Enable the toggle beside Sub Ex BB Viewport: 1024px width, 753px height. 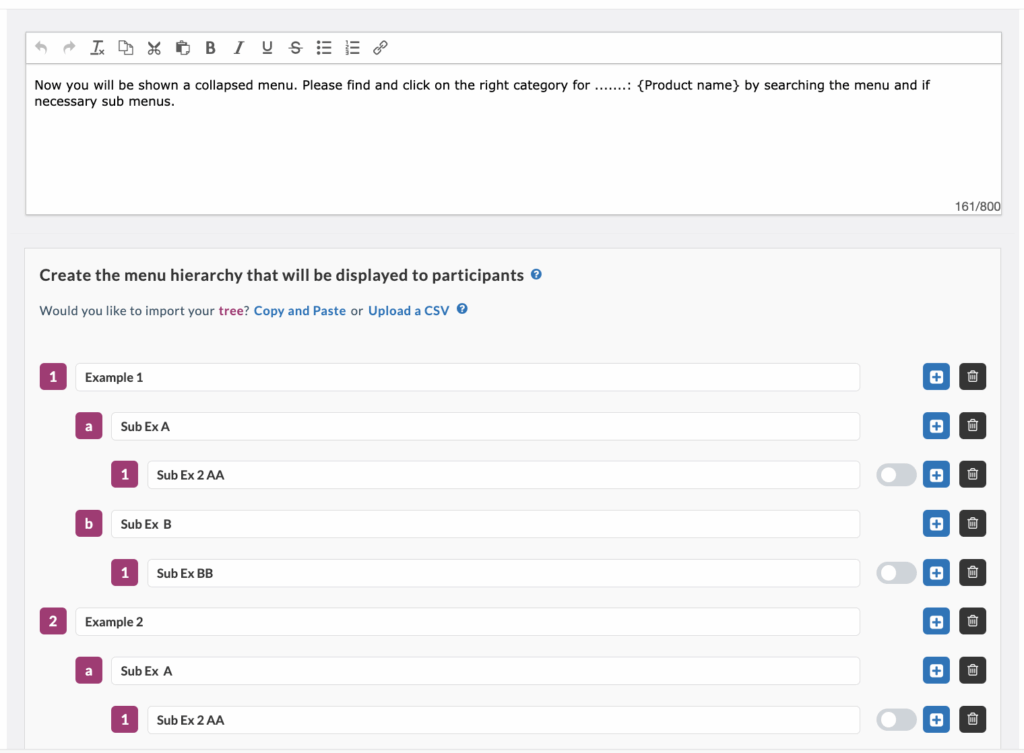point(896,572)
